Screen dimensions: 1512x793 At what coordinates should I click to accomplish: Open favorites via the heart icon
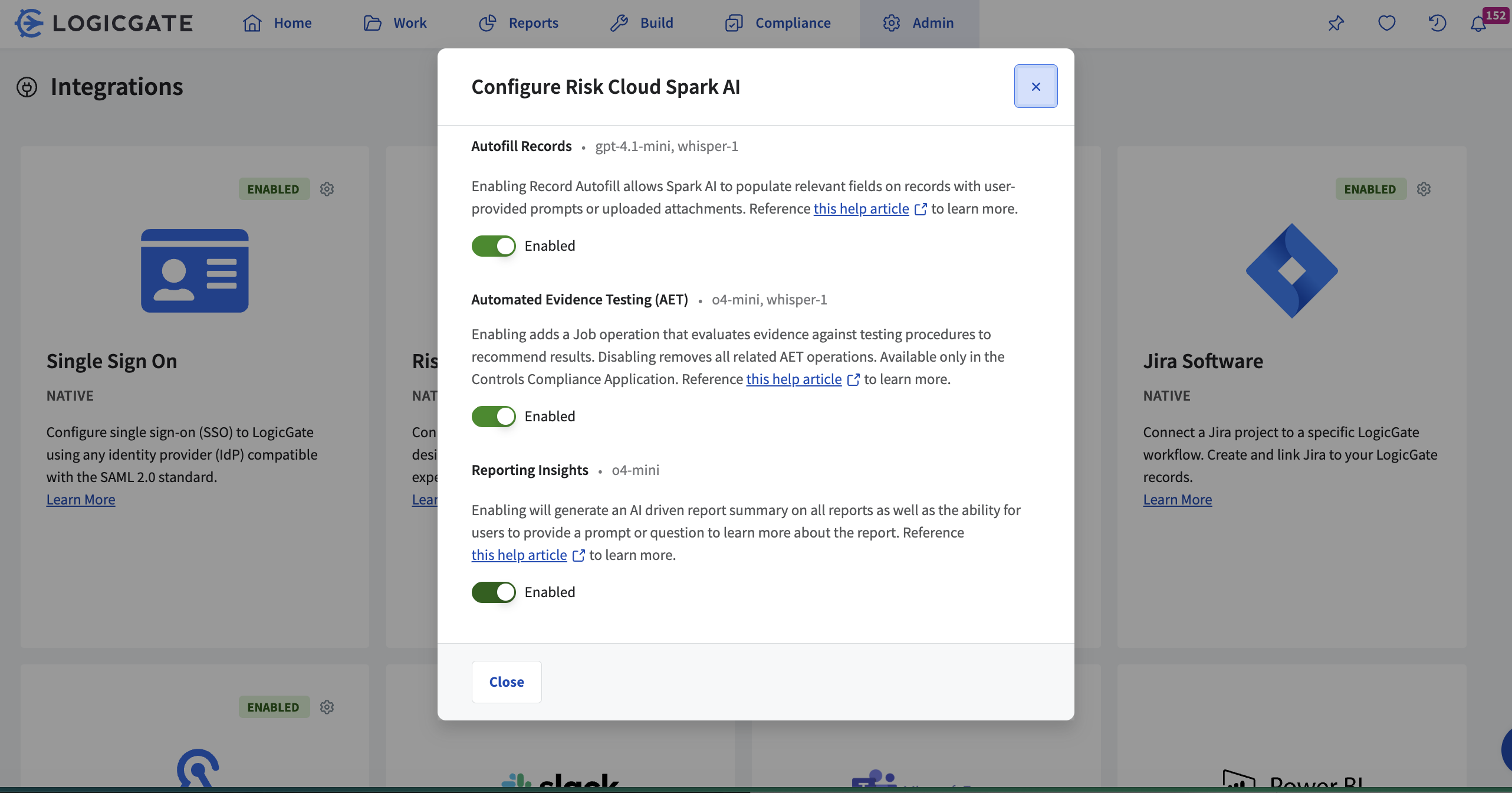pyautogui.click(x=1386, y=23)
